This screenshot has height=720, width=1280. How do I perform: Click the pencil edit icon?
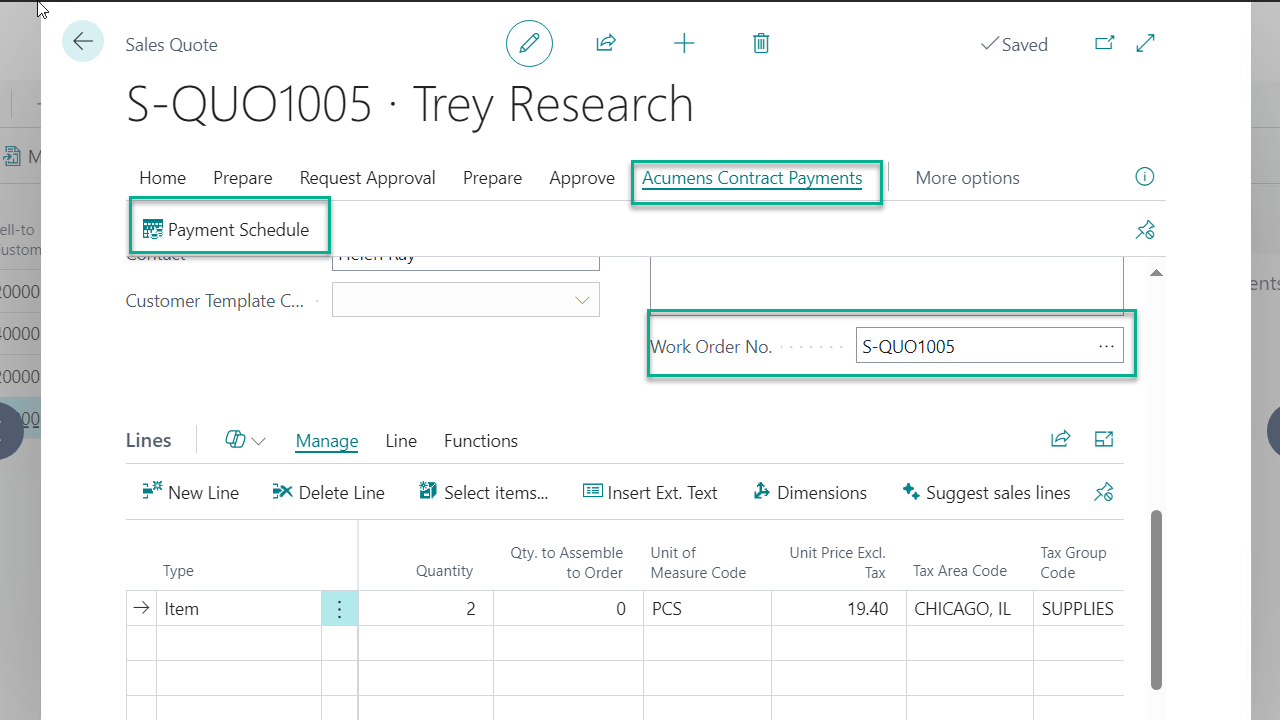click(x=529, y=43)
